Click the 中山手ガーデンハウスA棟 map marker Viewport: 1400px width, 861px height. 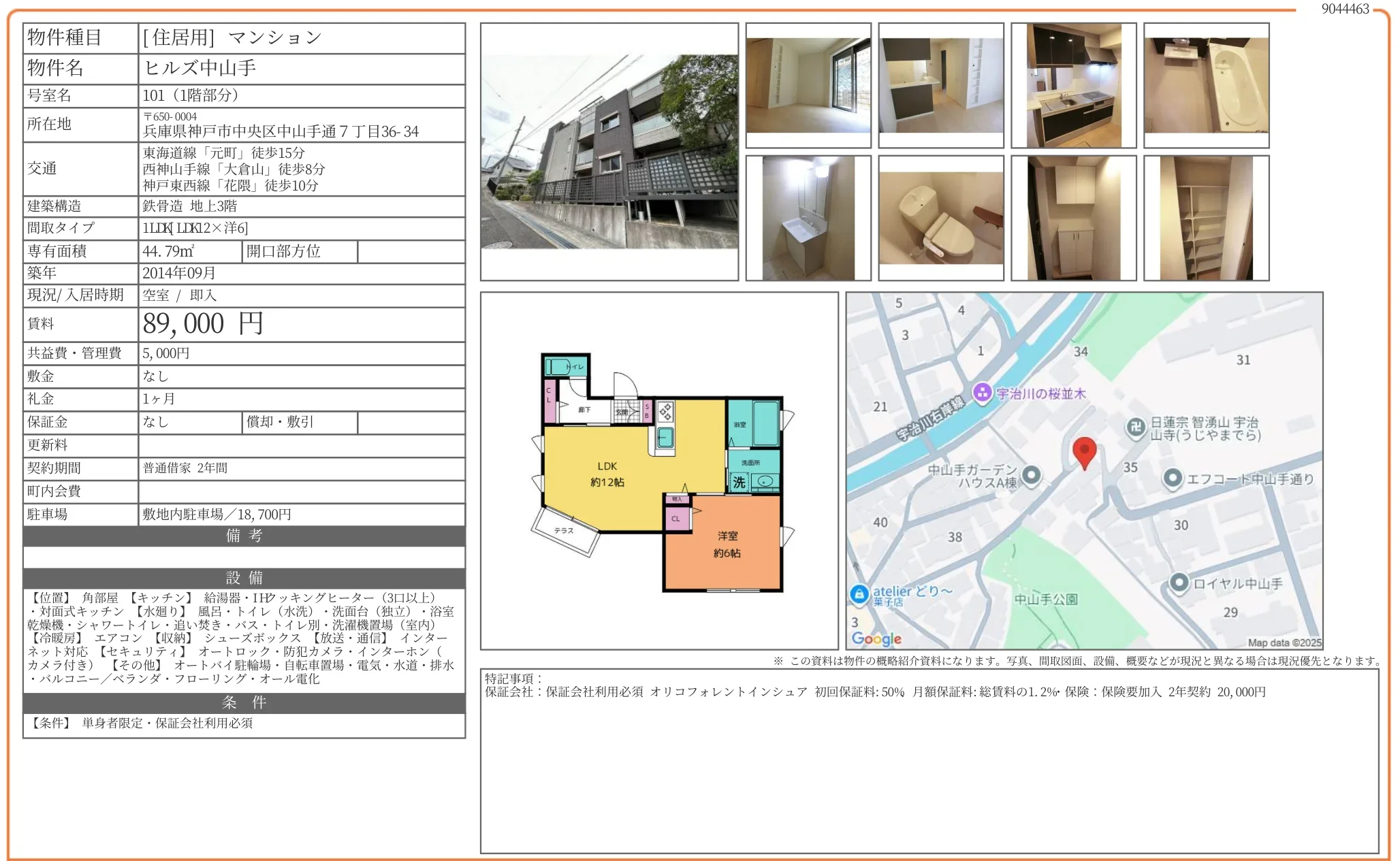pyautogui.click(x=1031, y=474)
